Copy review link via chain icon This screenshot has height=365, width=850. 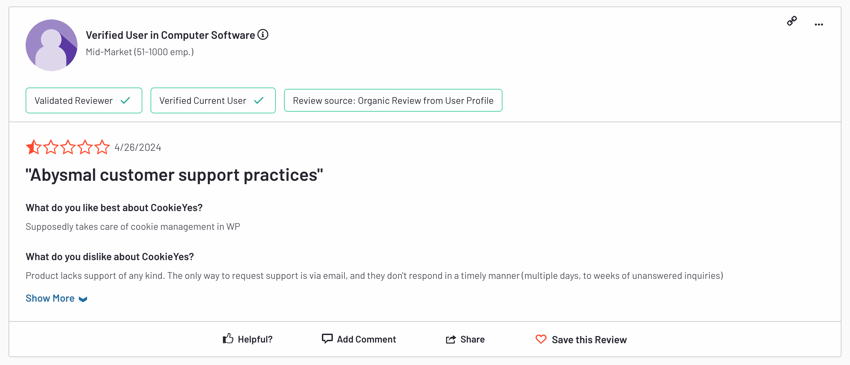point(792,22)
